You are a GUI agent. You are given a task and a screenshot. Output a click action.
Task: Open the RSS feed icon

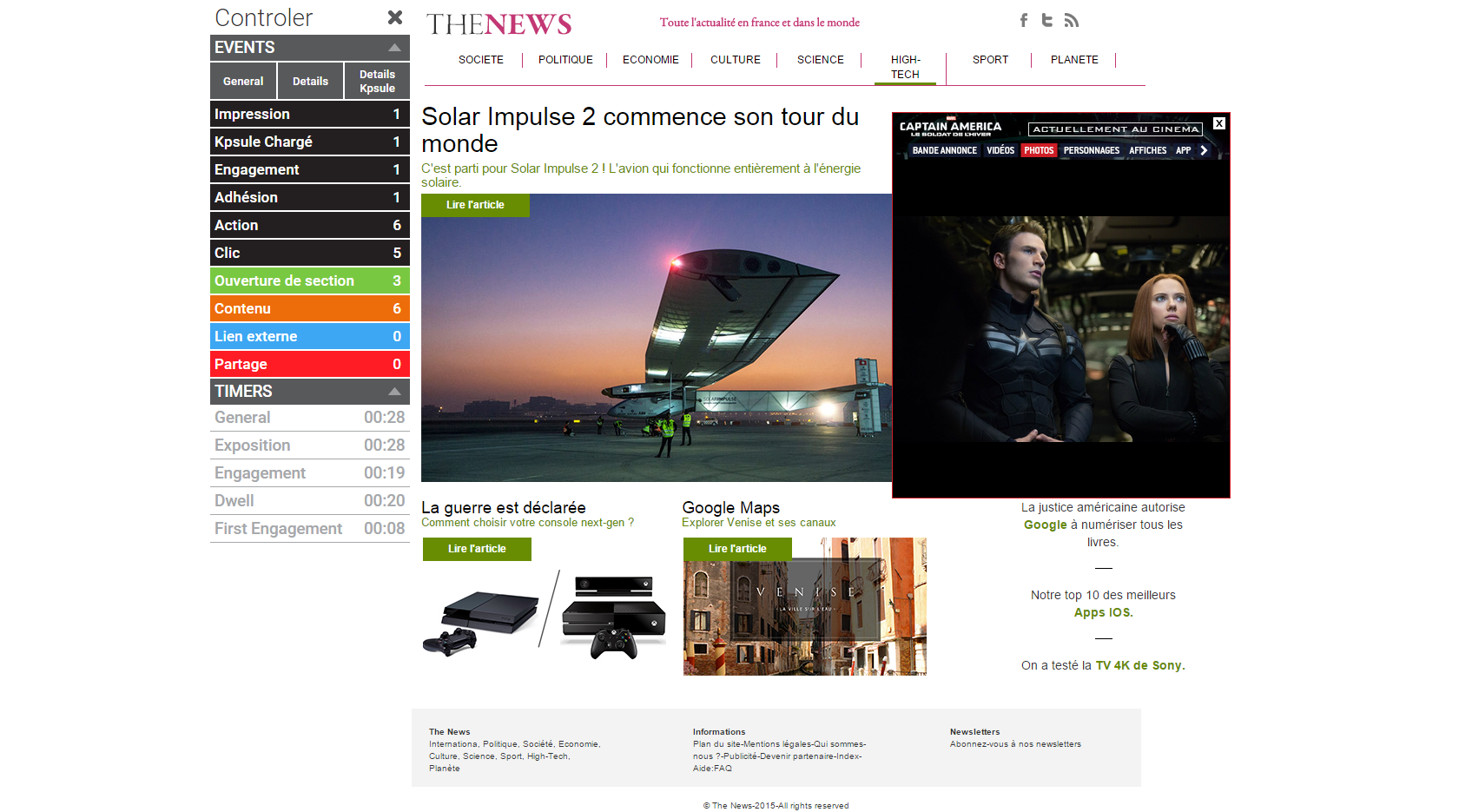point(1072,20)
